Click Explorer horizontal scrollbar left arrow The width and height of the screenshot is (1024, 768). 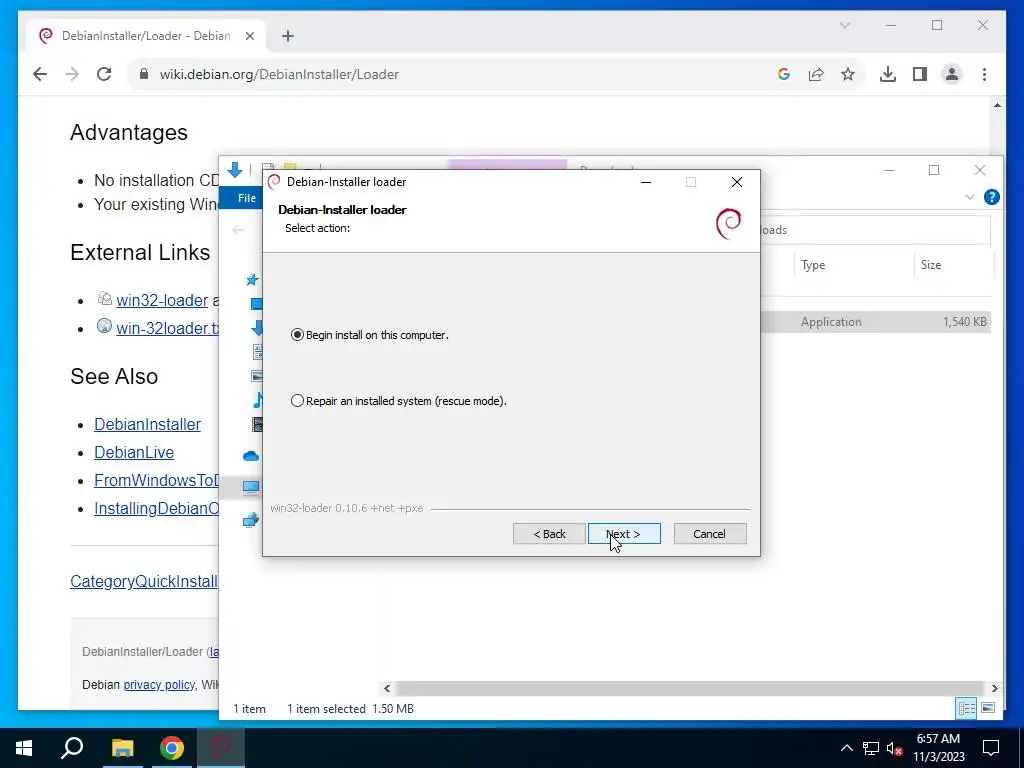pos(387,688)
